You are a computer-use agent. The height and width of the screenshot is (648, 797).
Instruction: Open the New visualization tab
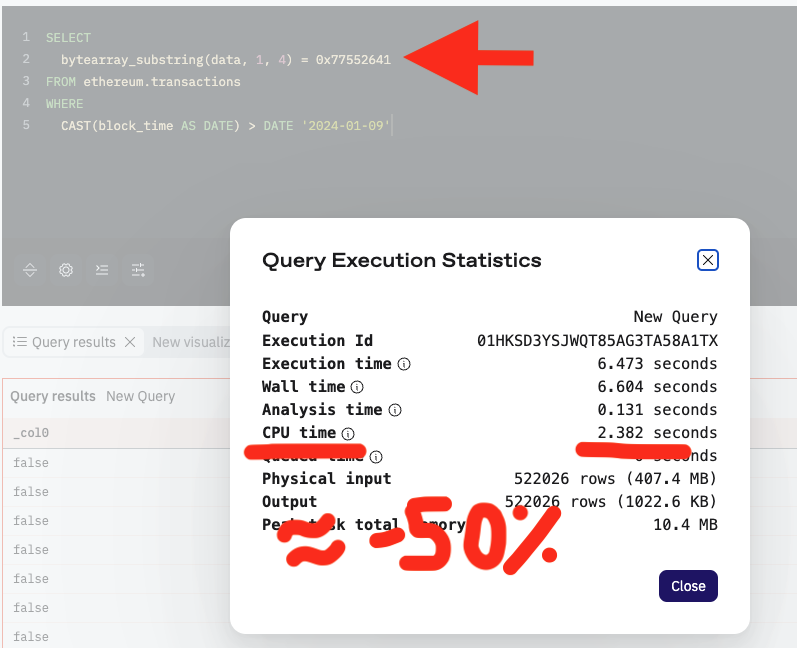(191, 342)
